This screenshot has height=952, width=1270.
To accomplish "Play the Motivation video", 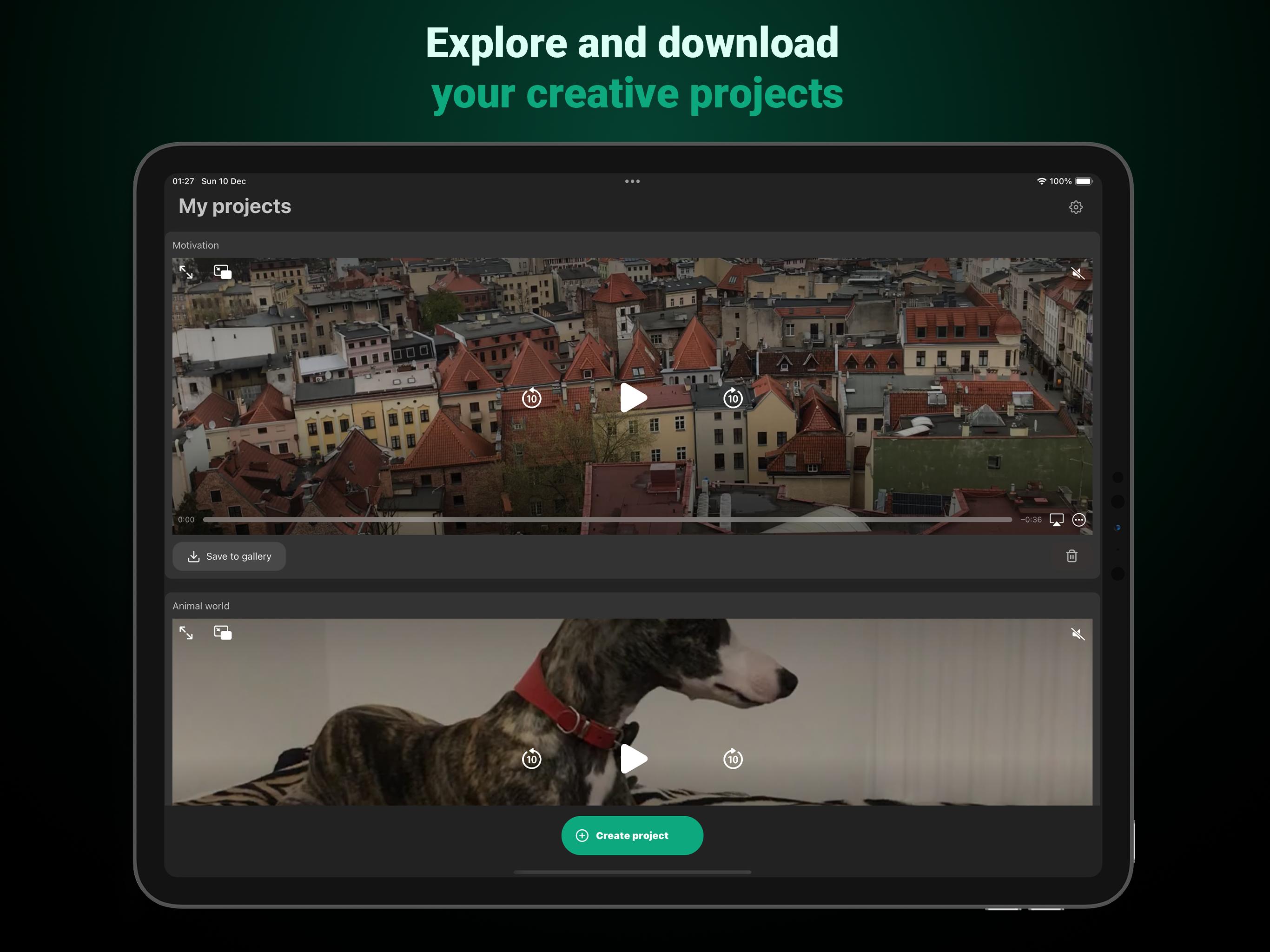I will [633, 397].
